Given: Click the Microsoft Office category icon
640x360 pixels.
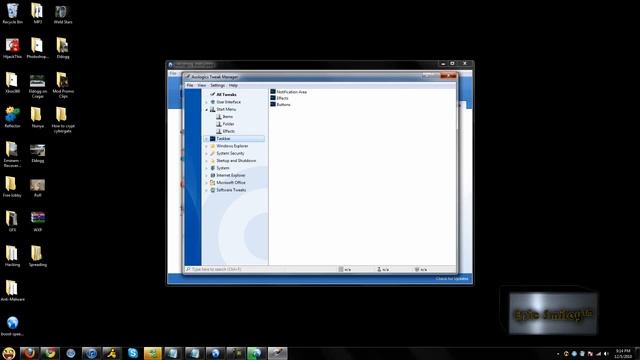Looking at the screenshot, I should coord(212,182).
